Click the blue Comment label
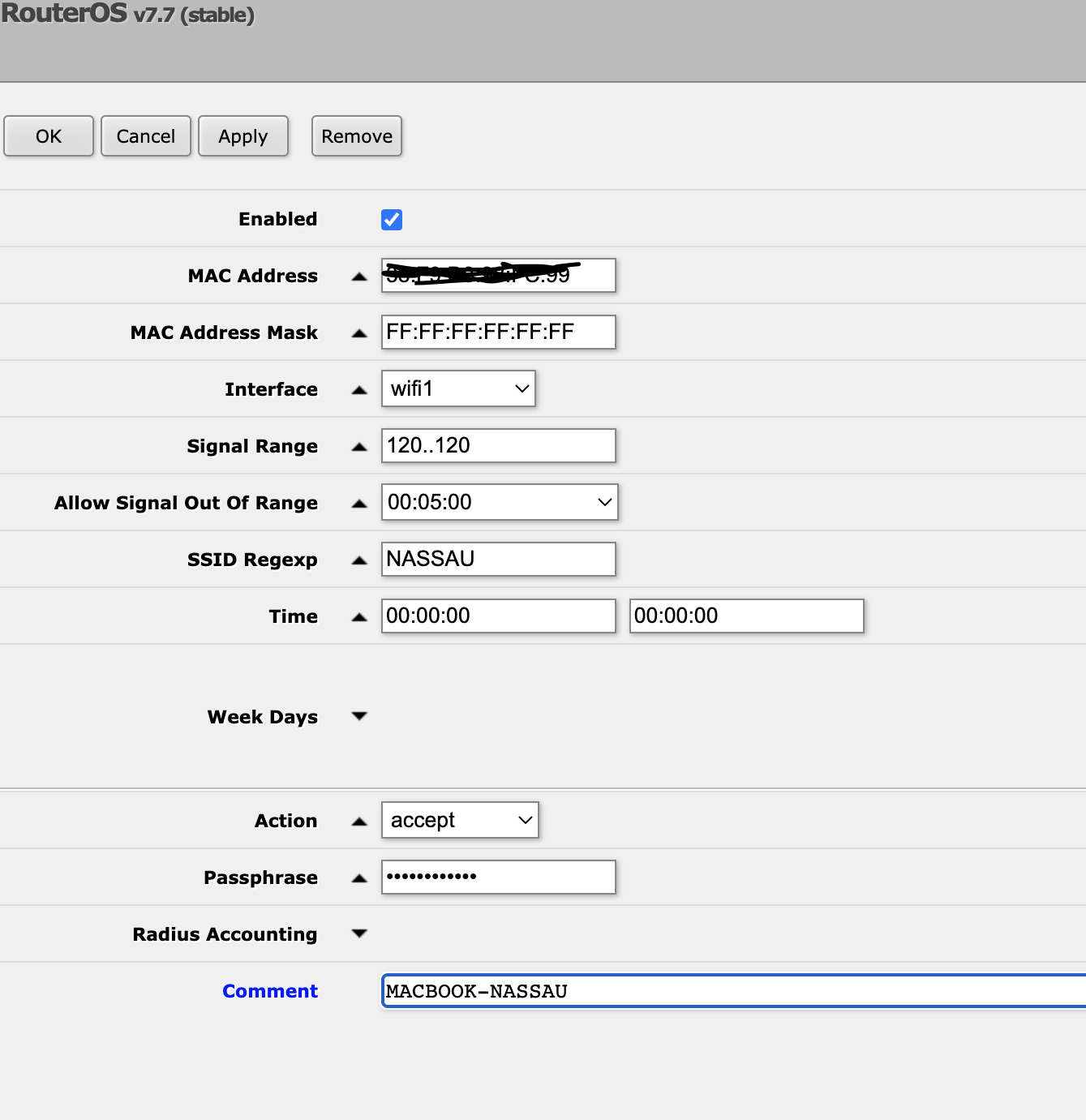The image size is (1086, 1120). tap(270, 991)
